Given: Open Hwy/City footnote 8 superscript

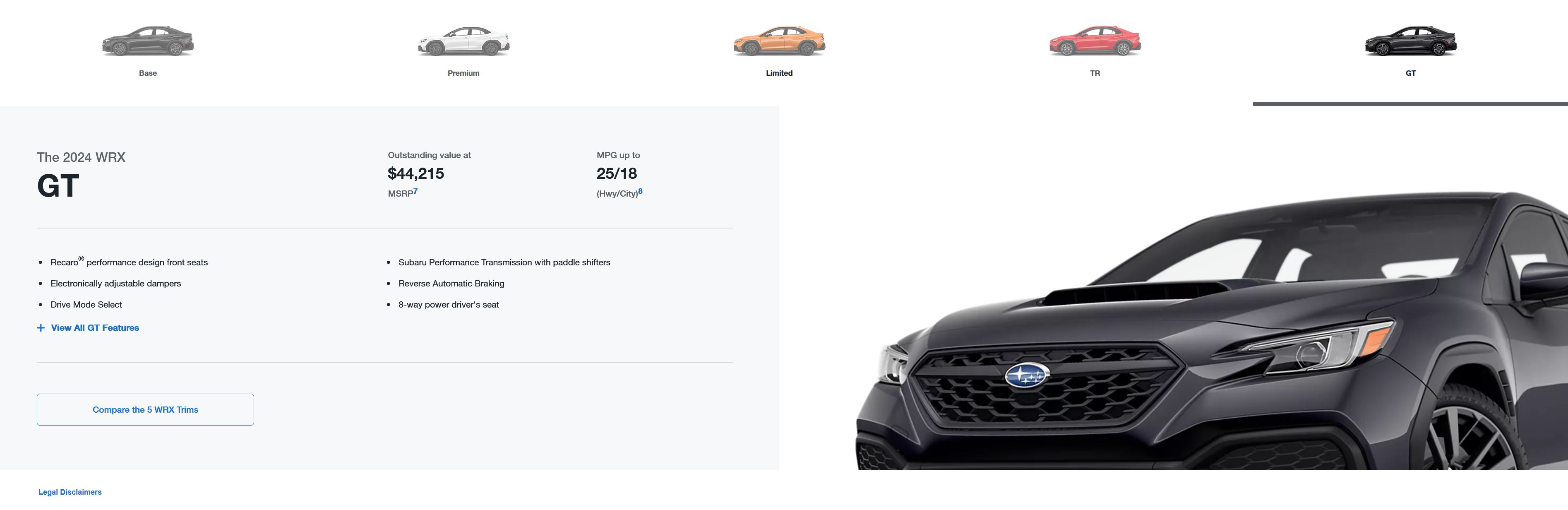Looking at the screenshot, I should pos(640,191).
